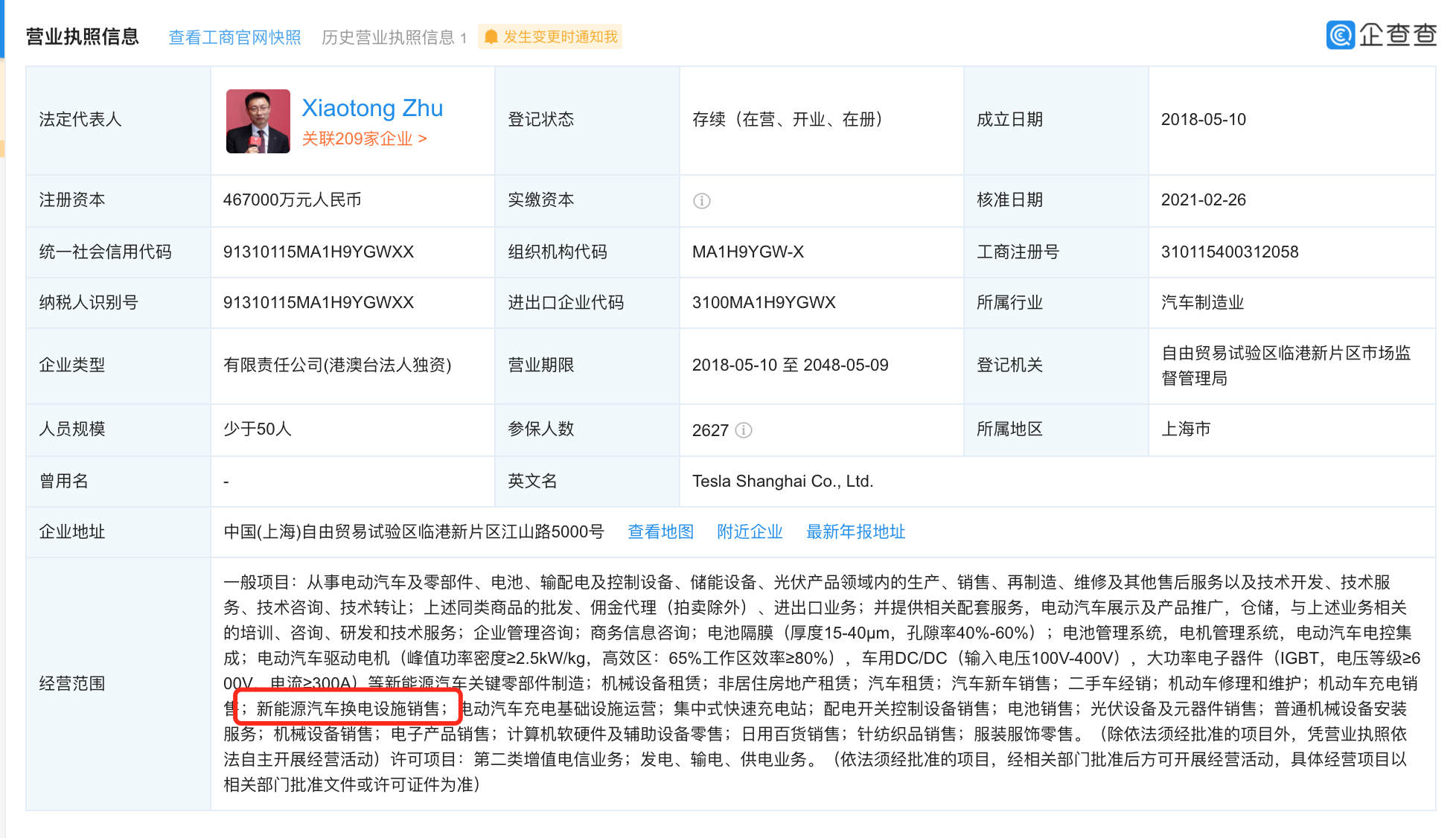Screen dimensions: 1456x838
Task: Click the unified credit code 91310115MA1H9YGWXX
Action: 319,252
